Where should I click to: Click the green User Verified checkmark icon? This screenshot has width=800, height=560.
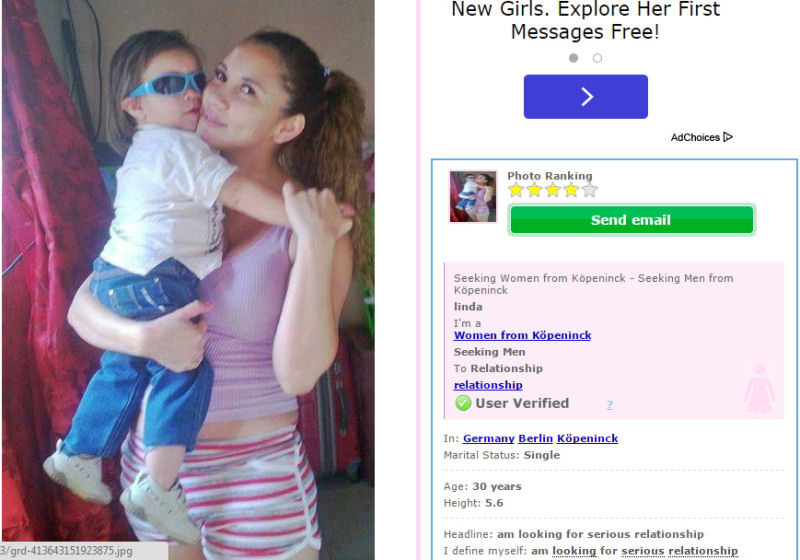(x=463, y=403)
